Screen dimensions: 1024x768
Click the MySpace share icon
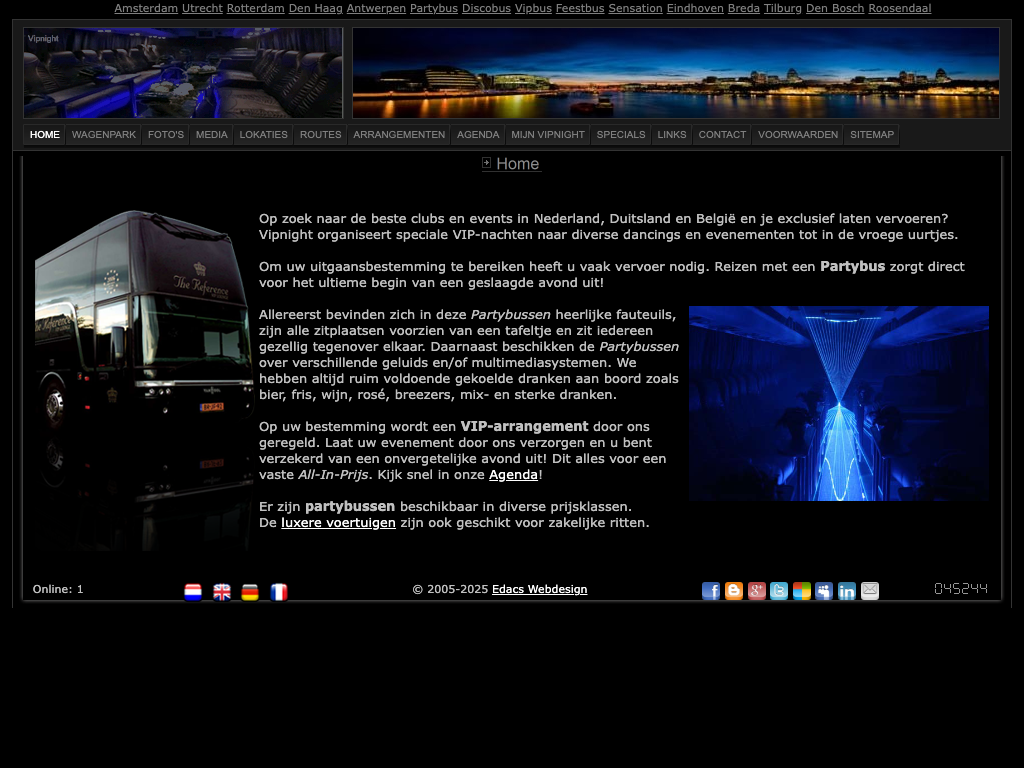tap(824, 591)
